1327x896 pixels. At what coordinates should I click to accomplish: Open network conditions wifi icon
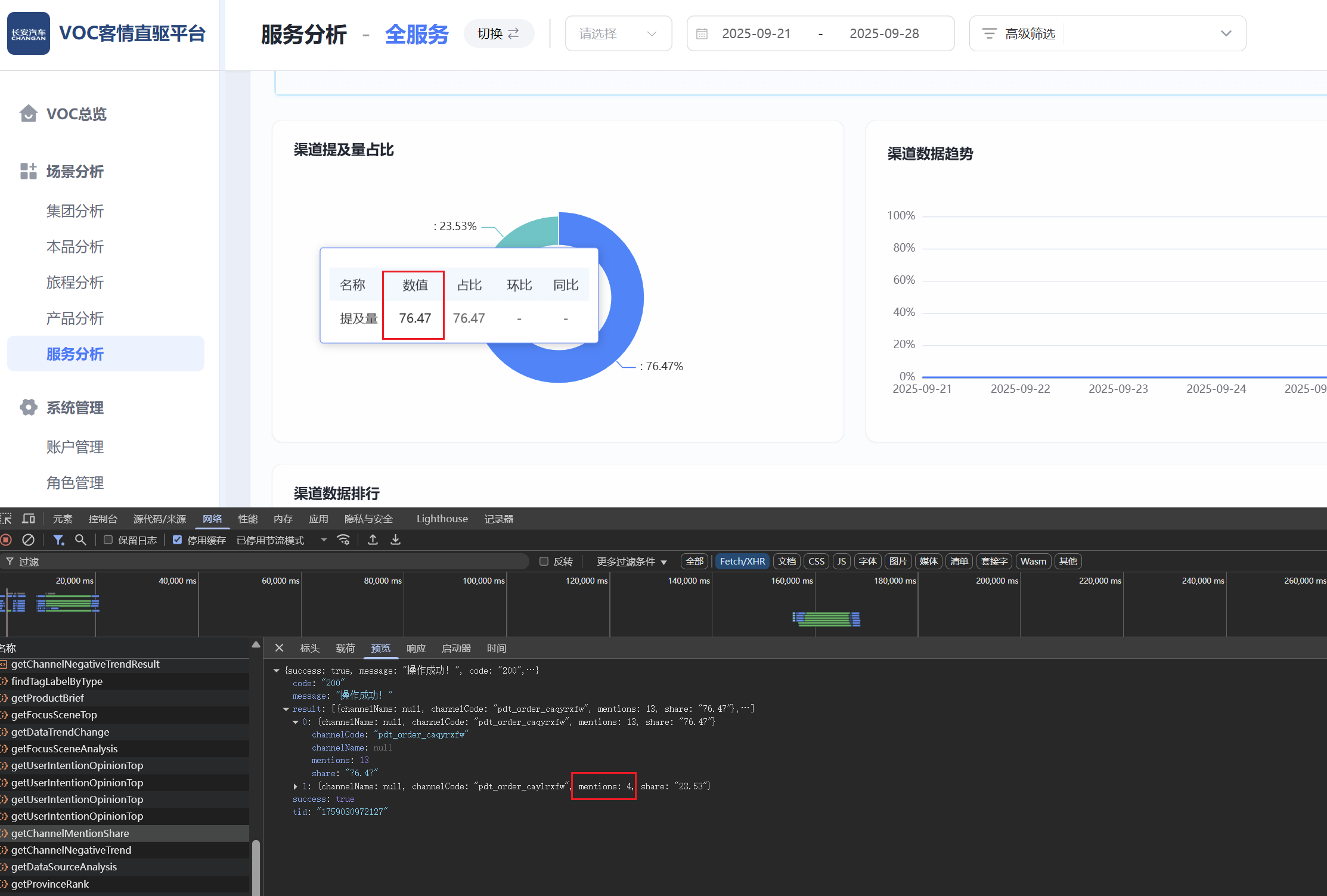[x=343, y=540]
